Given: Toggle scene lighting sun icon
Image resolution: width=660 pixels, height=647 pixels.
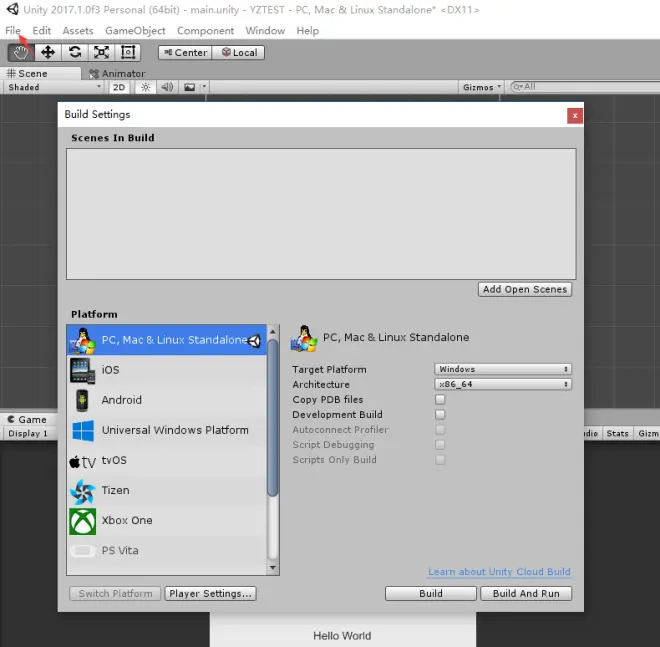Looking at the screenshot, I should (x=146, y=87).
